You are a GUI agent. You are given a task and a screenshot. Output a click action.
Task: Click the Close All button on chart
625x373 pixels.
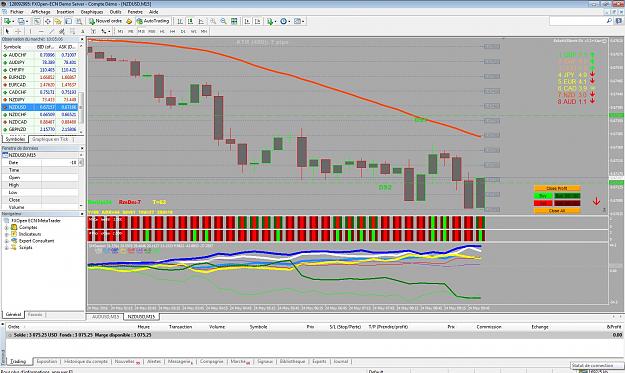[x=557, y=211]
